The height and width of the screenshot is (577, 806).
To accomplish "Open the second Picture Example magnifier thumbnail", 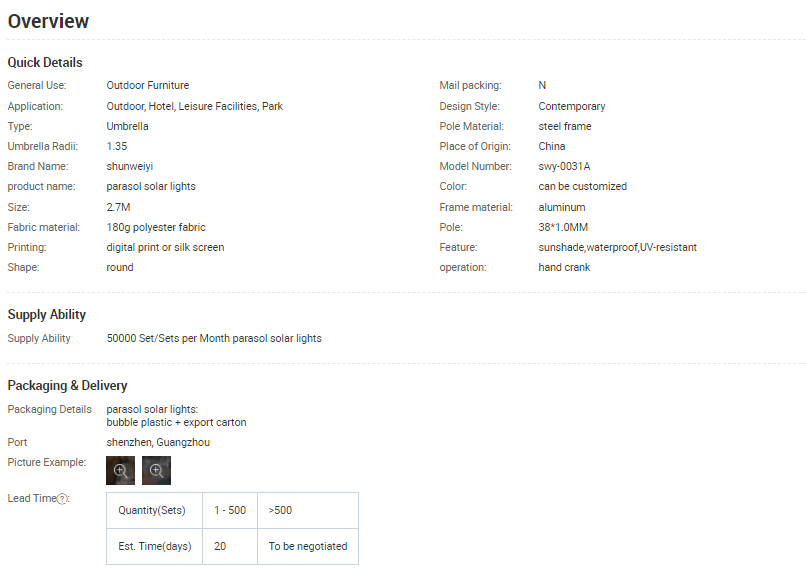I will pyautogui.click(x=156, y=470).
